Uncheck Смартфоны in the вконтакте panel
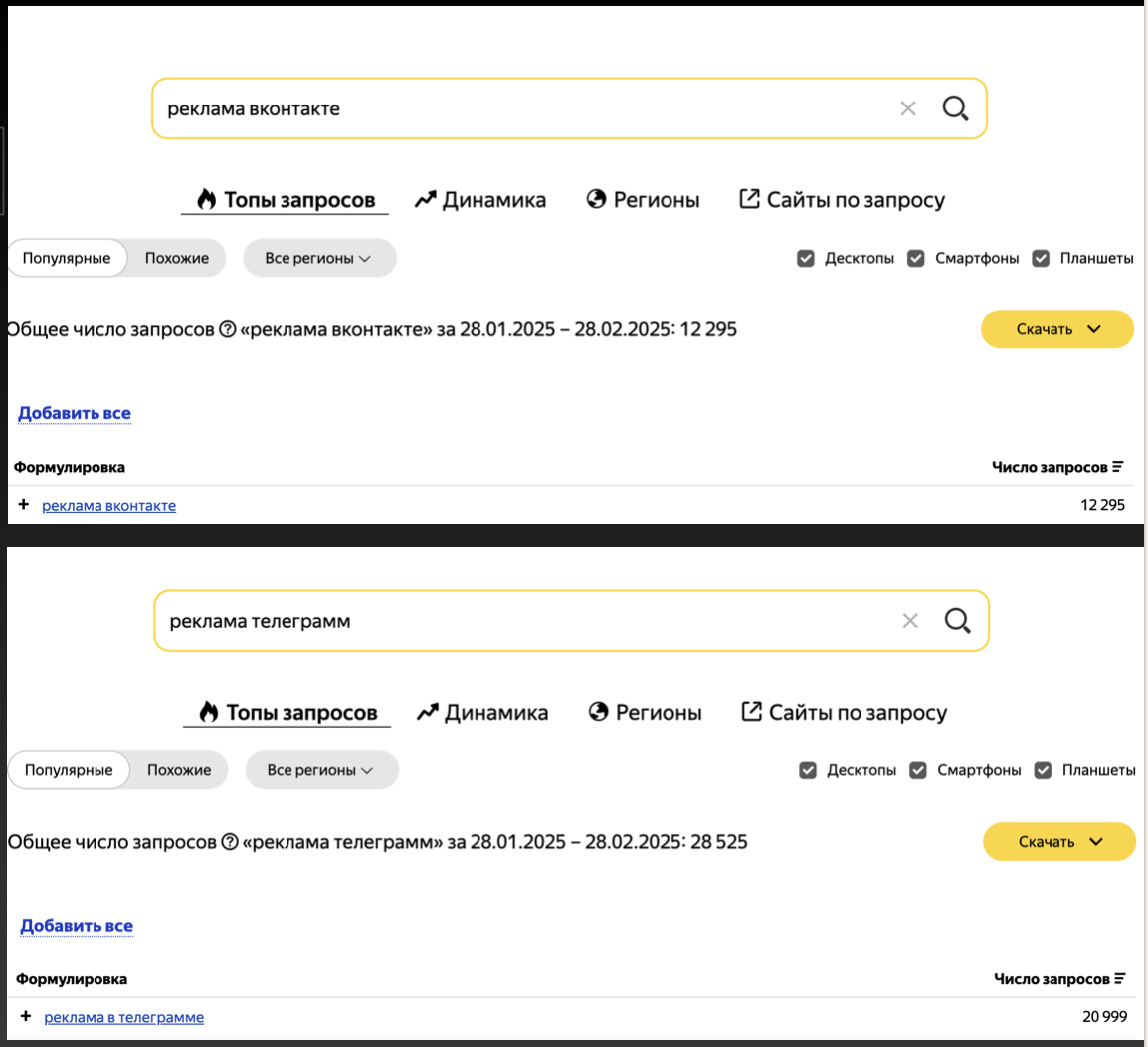This screenshot has width=1148, height=1047. tap(916, 258)
